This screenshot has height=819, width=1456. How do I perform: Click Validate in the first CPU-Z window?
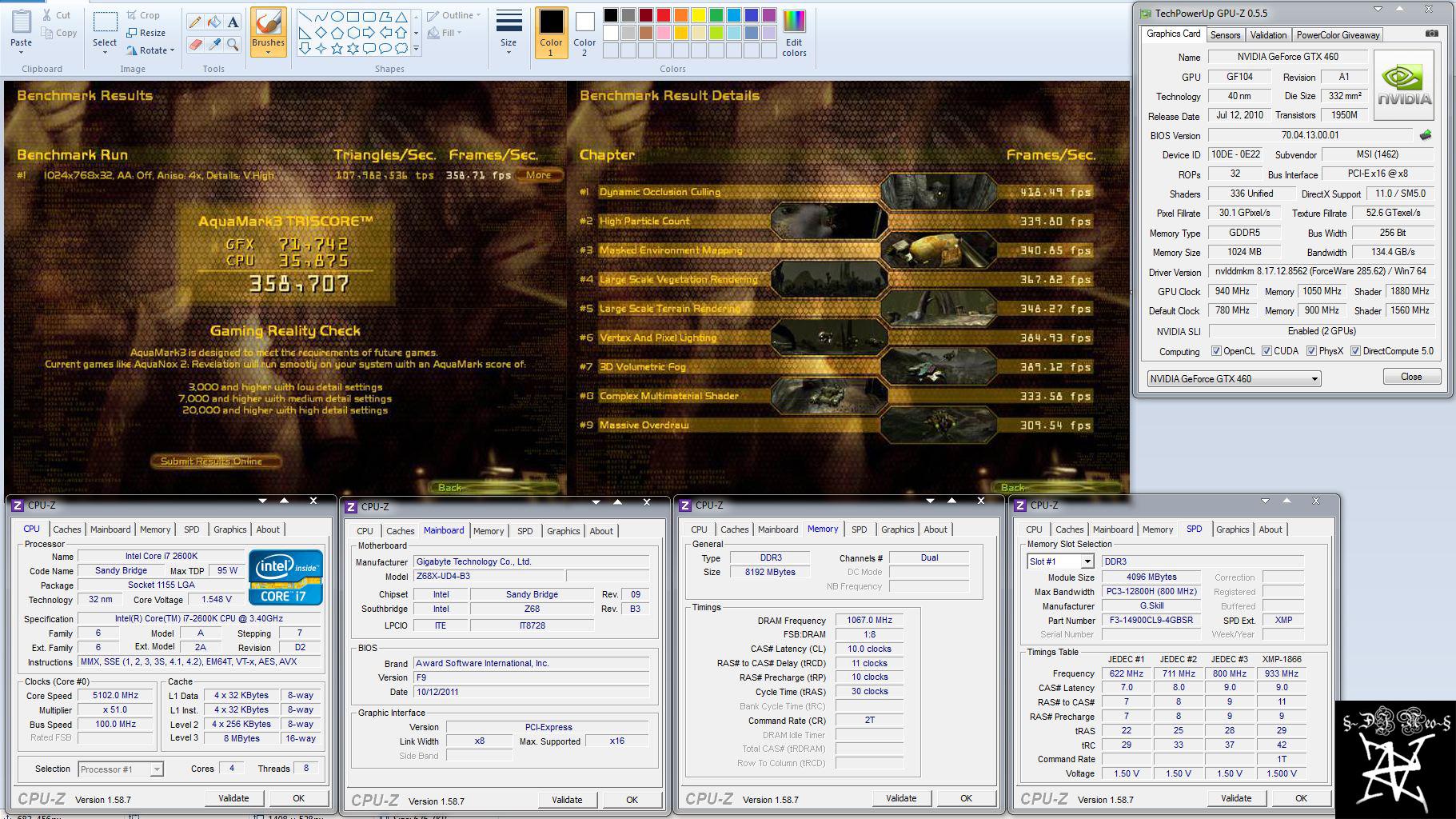pos(233,798)
